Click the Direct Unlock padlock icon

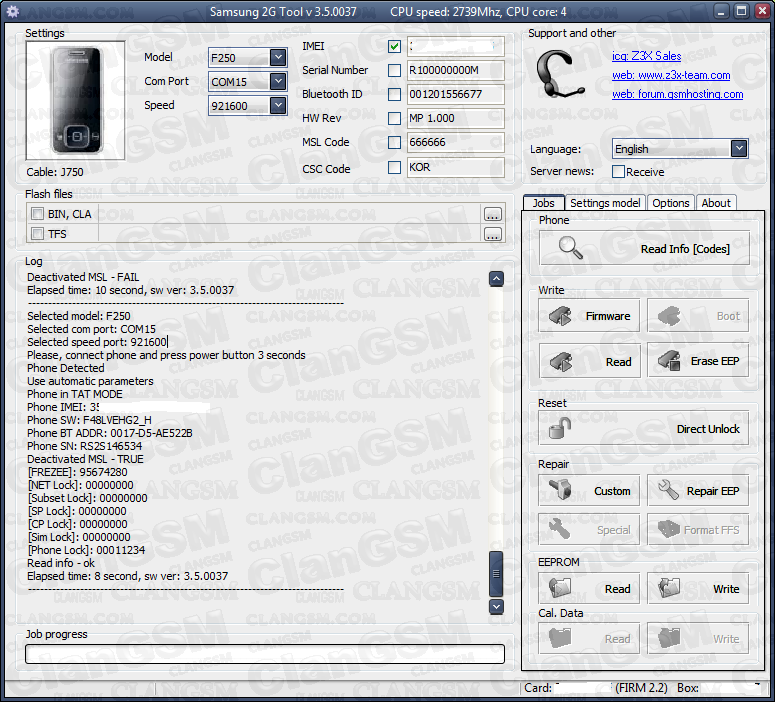[560, 428]
